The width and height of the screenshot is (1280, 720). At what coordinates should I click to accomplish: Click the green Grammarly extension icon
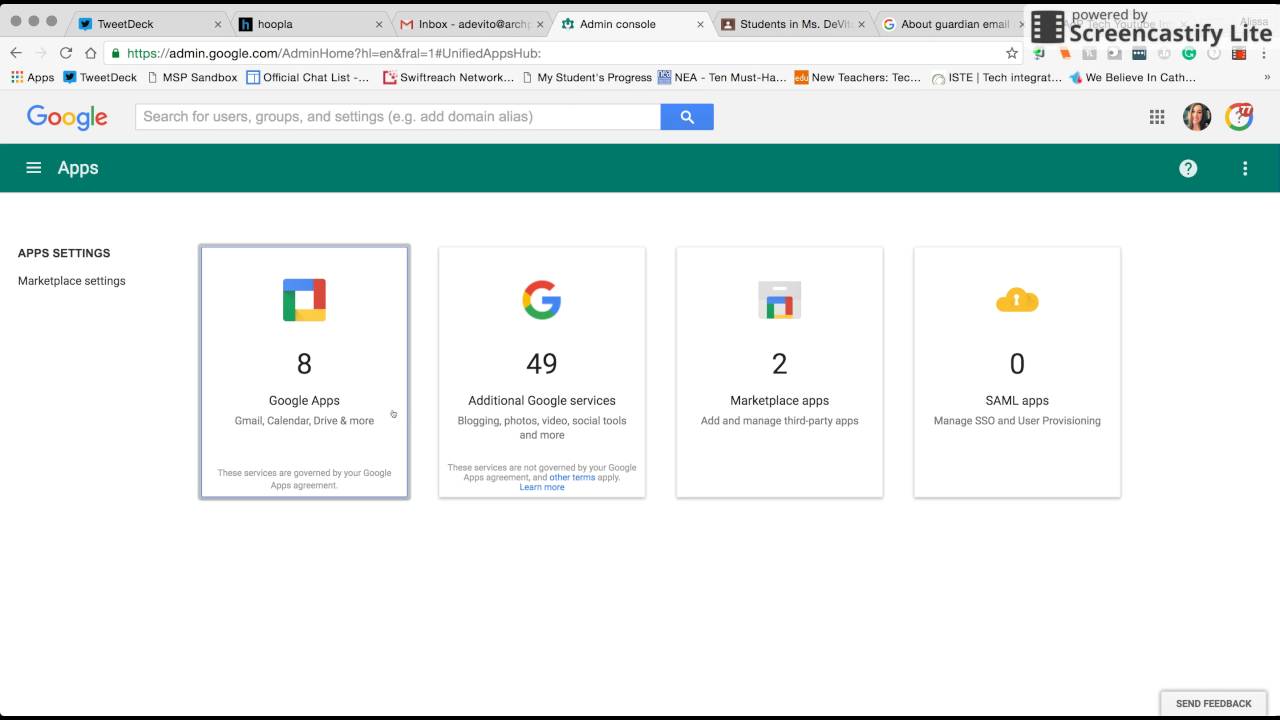(1188, 53)
